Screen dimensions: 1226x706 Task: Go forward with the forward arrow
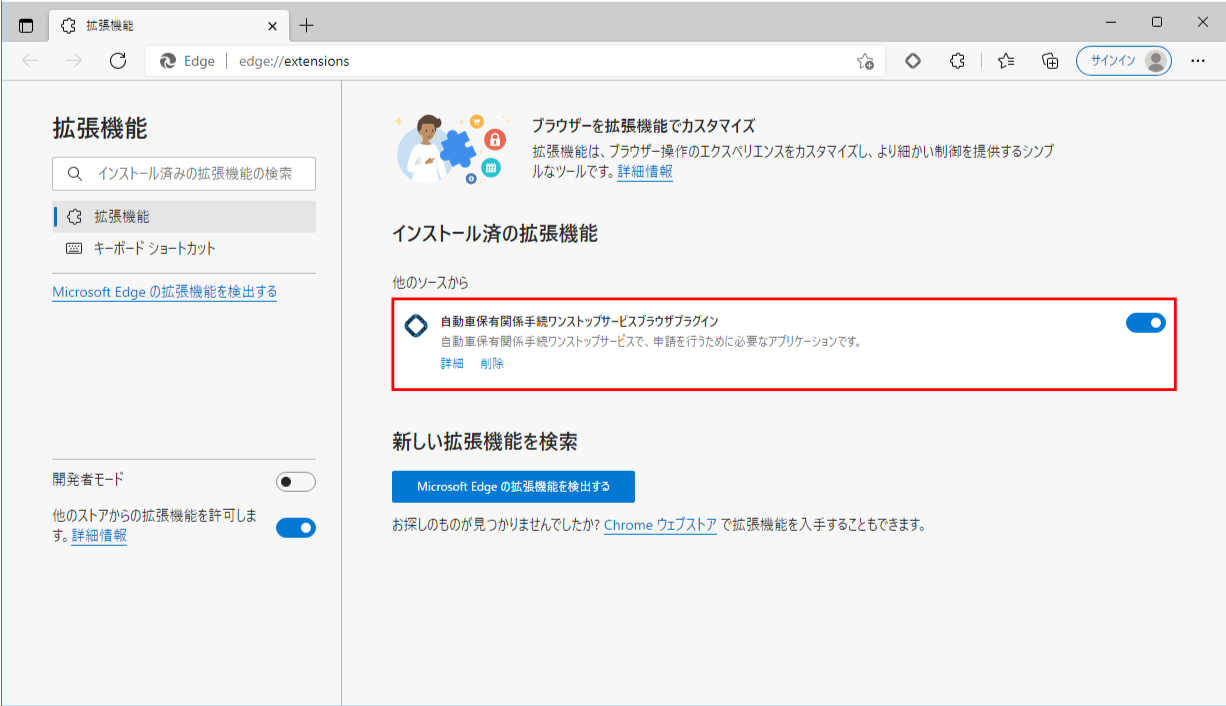tap(74, 61)
